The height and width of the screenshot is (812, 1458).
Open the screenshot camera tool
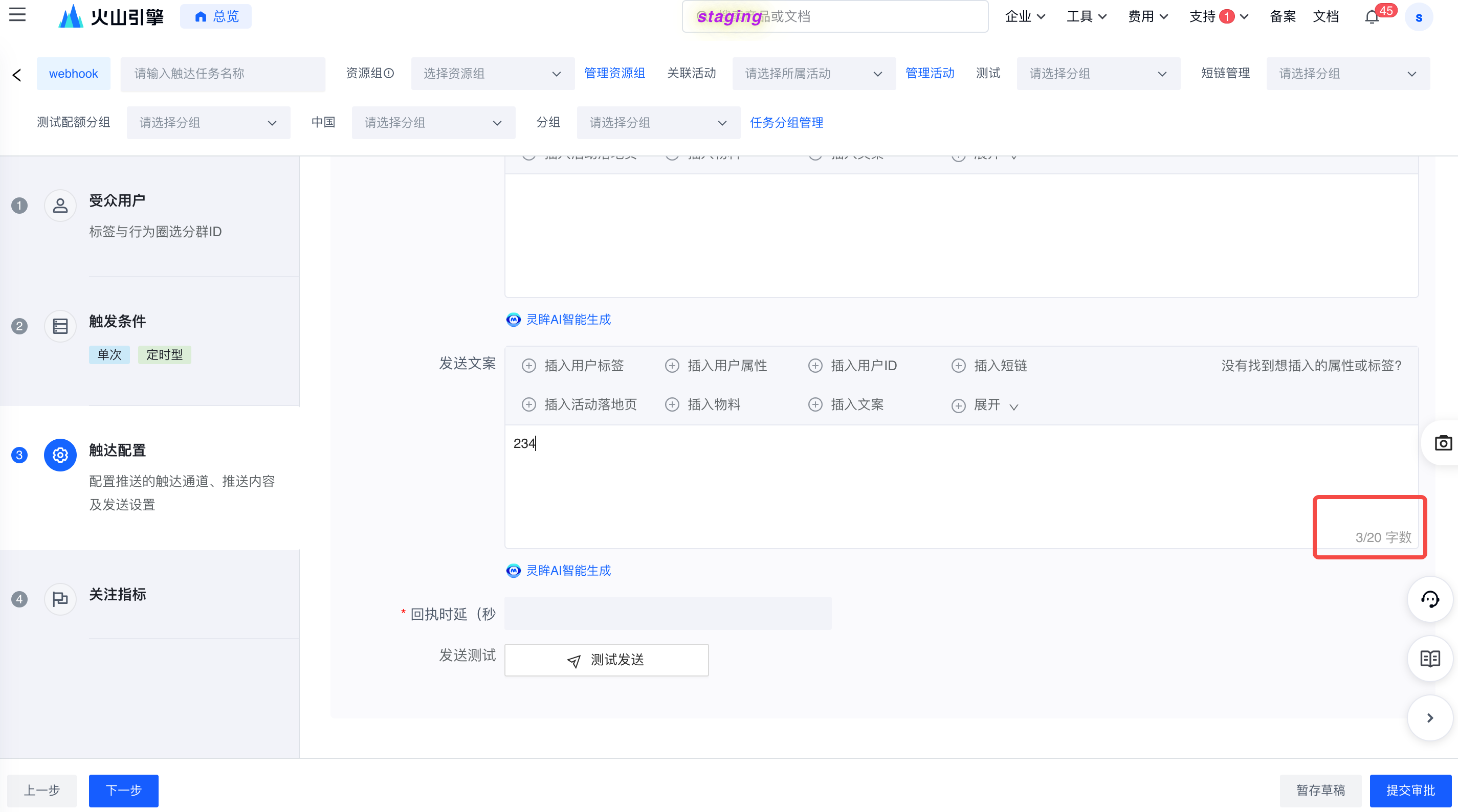click(x=1443, y=443)
